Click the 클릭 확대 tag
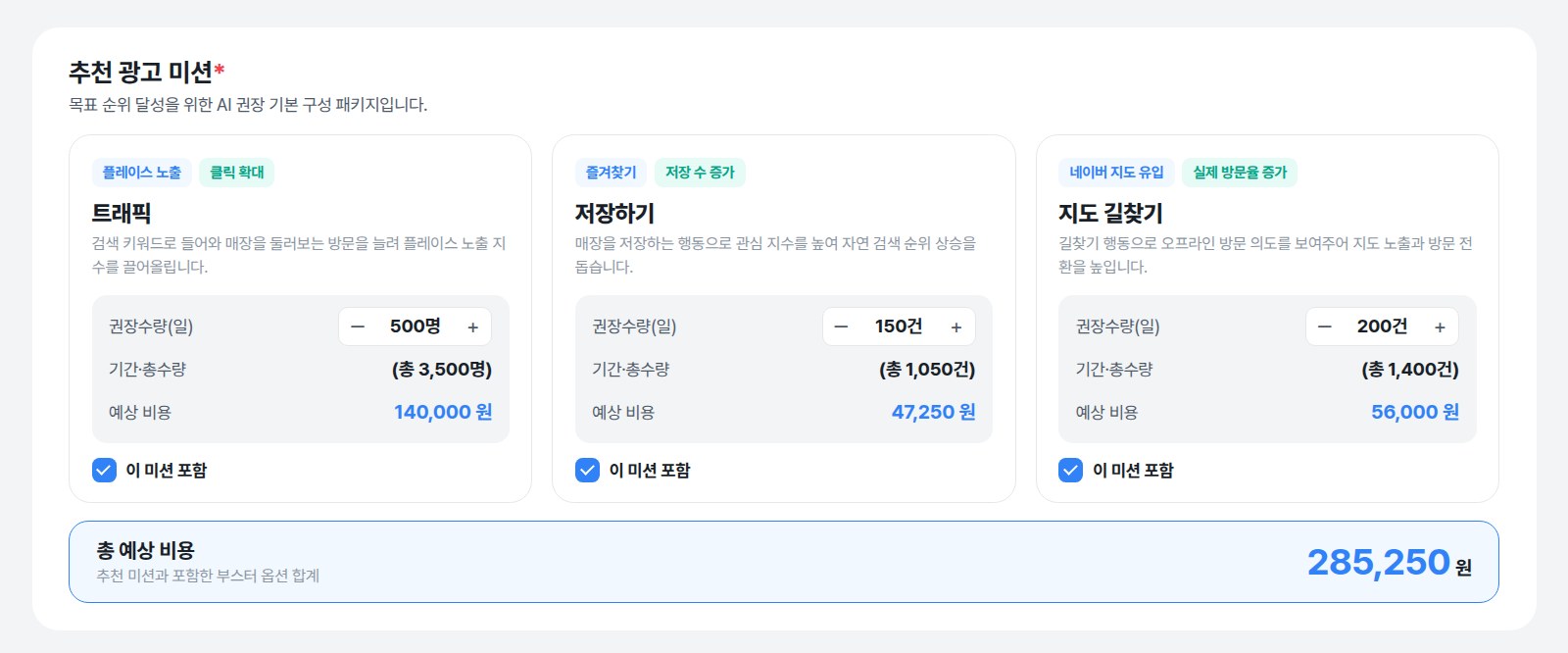This screenshot has height=653, width=1568. coord(237,173)
